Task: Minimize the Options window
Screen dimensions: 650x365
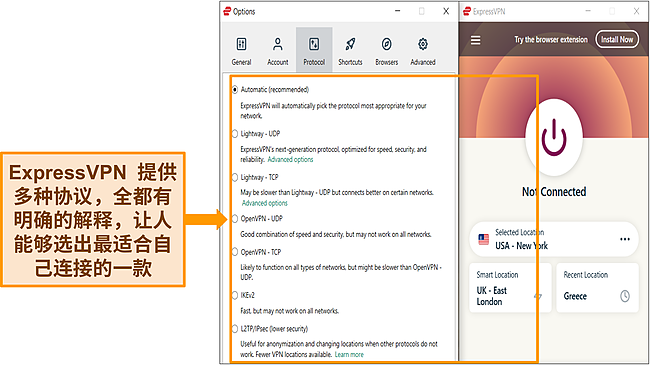Action: pyautogui.click(x=398, y=11)
